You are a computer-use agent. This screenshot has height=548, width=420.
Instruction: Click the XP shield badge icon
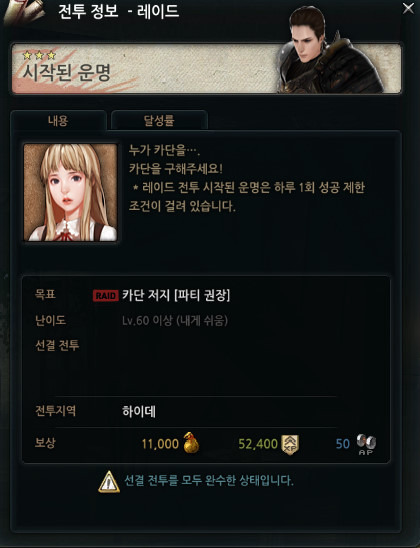coord(290,445)
